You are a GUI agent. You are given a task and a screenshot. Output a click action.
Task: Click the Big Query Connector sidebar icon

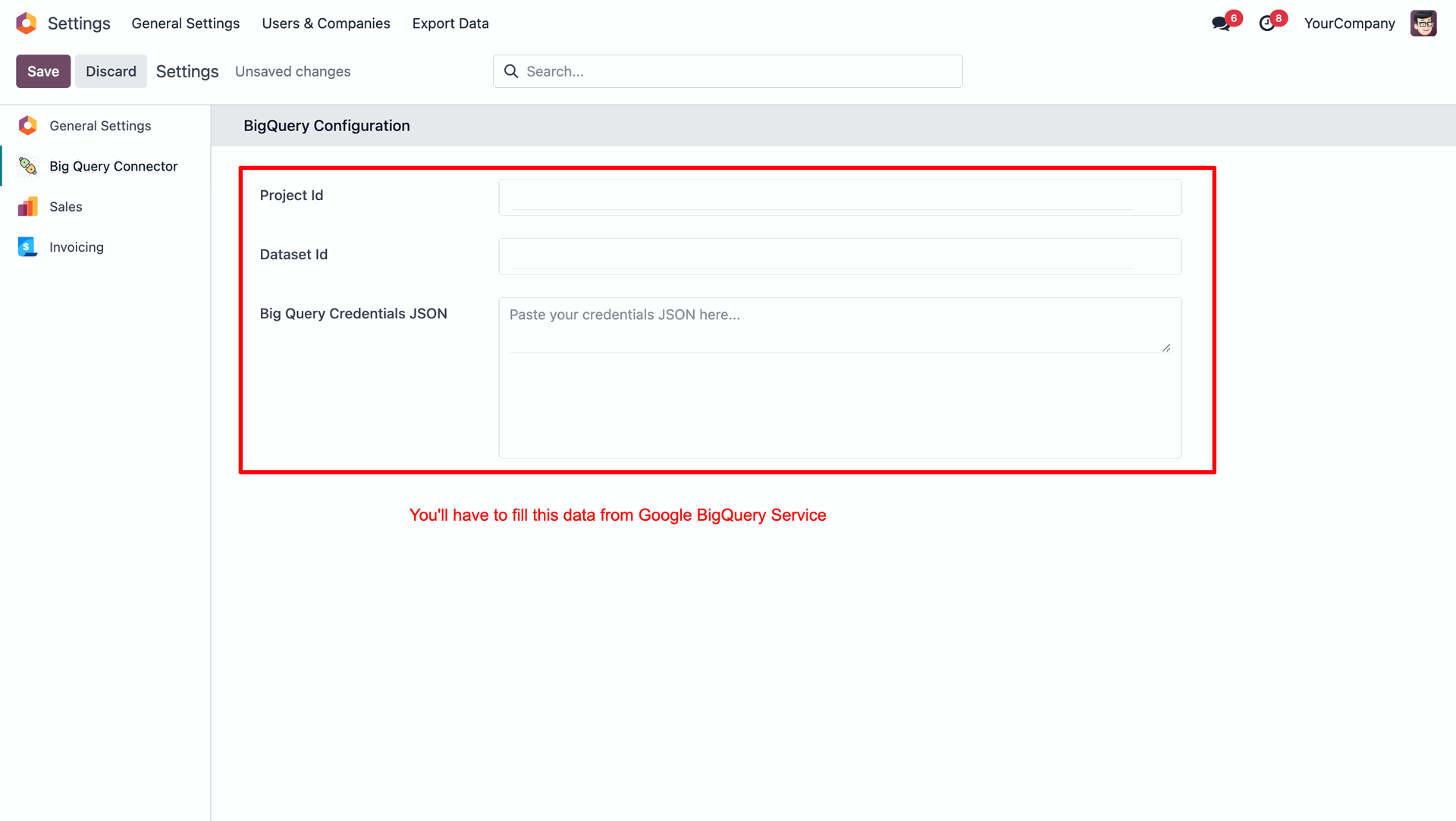coord(28,166)
